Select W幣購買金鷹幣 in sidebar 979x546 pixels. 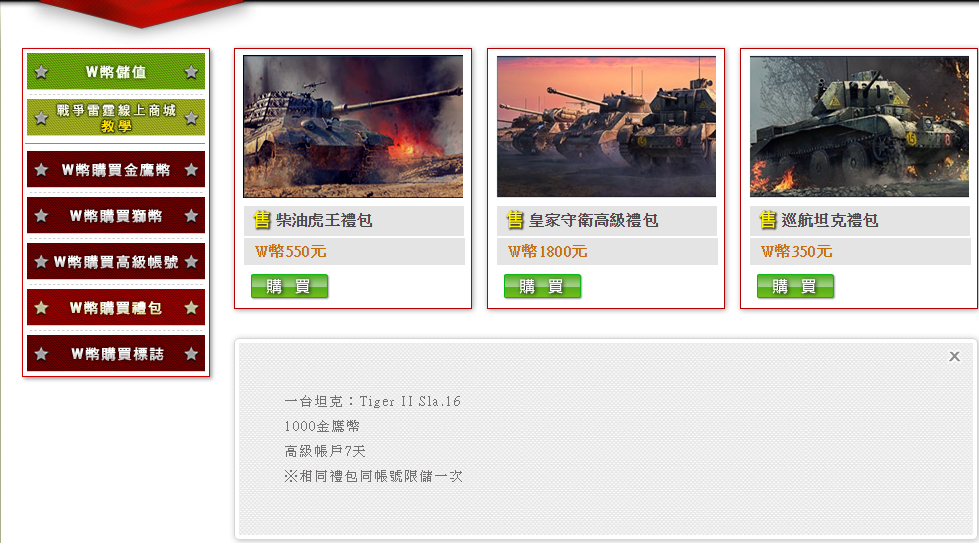116,169
